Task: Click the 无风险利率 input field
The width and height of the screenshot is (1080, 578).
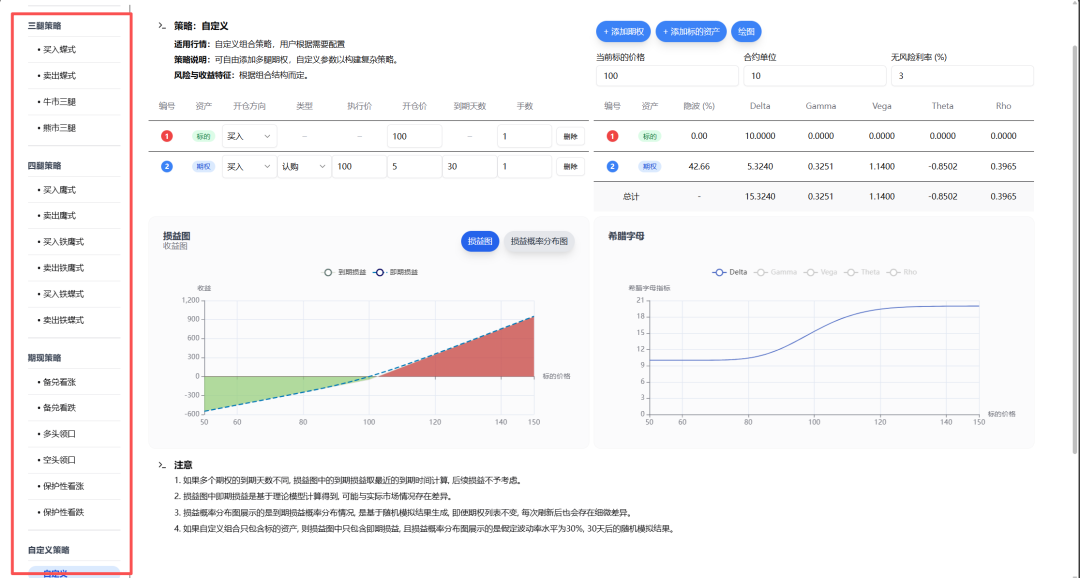Action: pyautogui.click(x=961, y=76)
